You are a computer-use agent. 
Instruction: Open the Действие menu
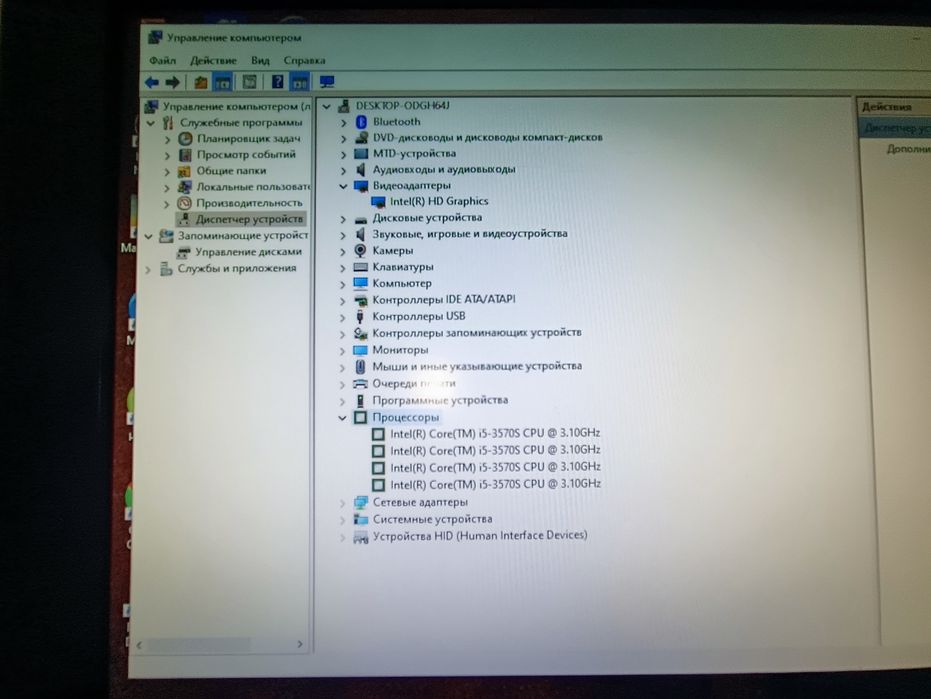coord(213,61)
